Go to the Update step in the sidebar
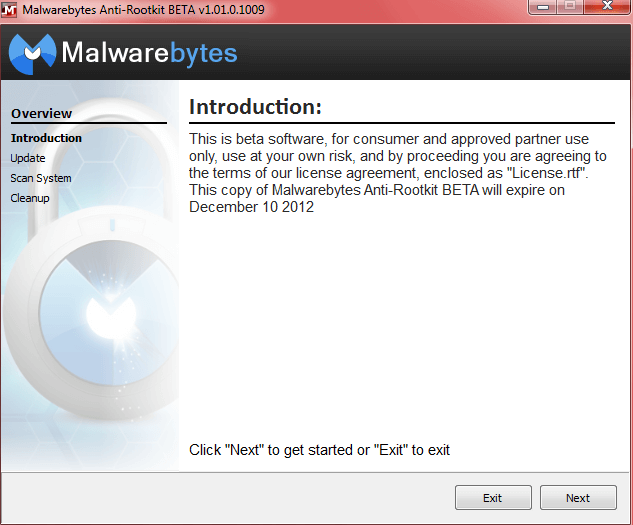 pos(28,158)
